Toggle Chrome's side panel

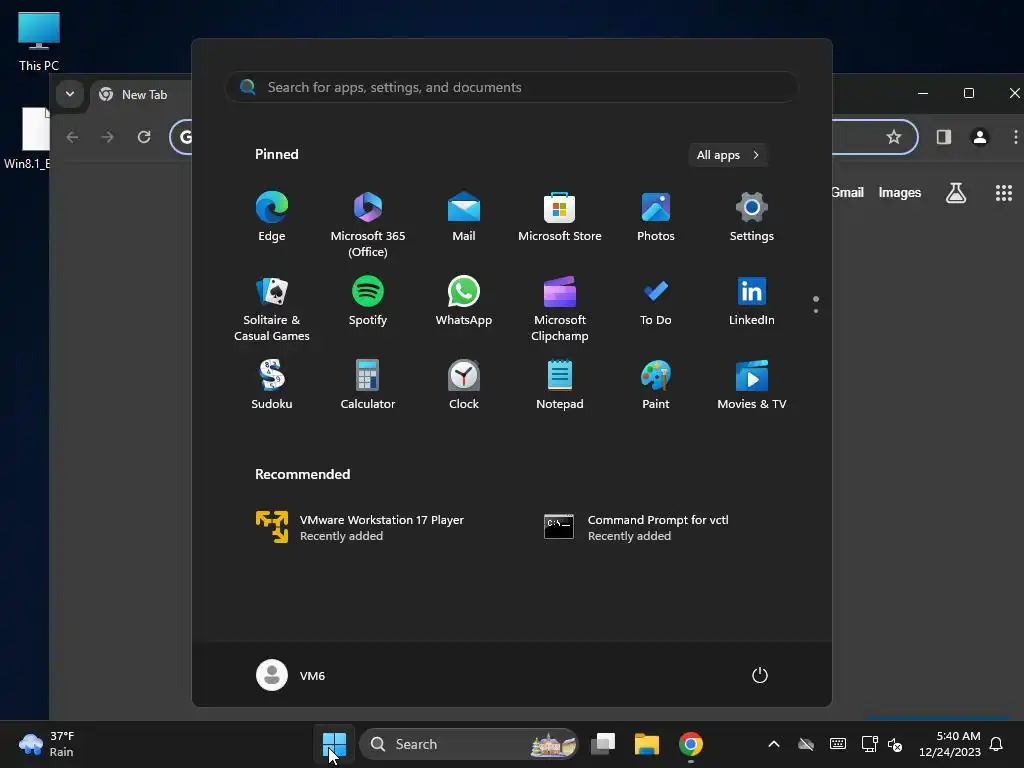[x=944, y=137]
